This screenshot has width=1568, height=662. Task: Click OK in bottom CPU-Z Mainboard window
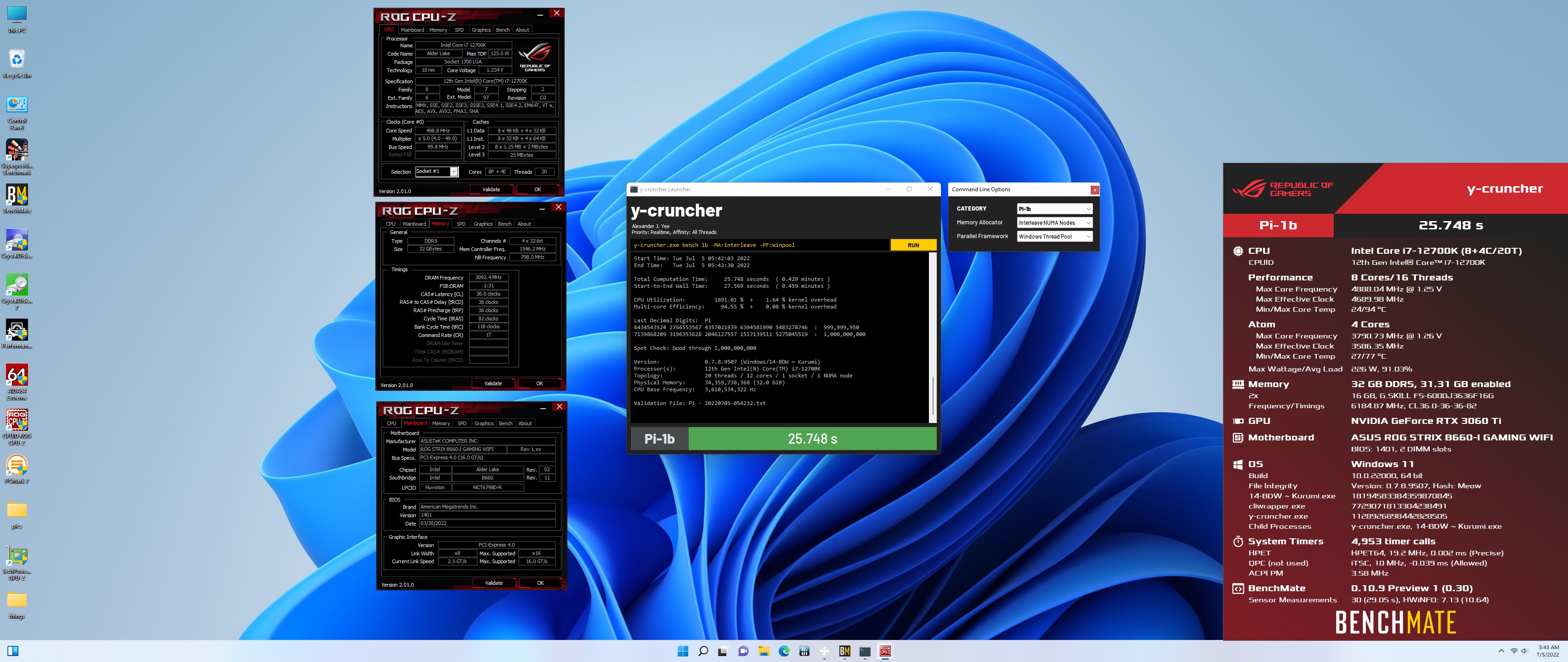[x=540, y=583]
